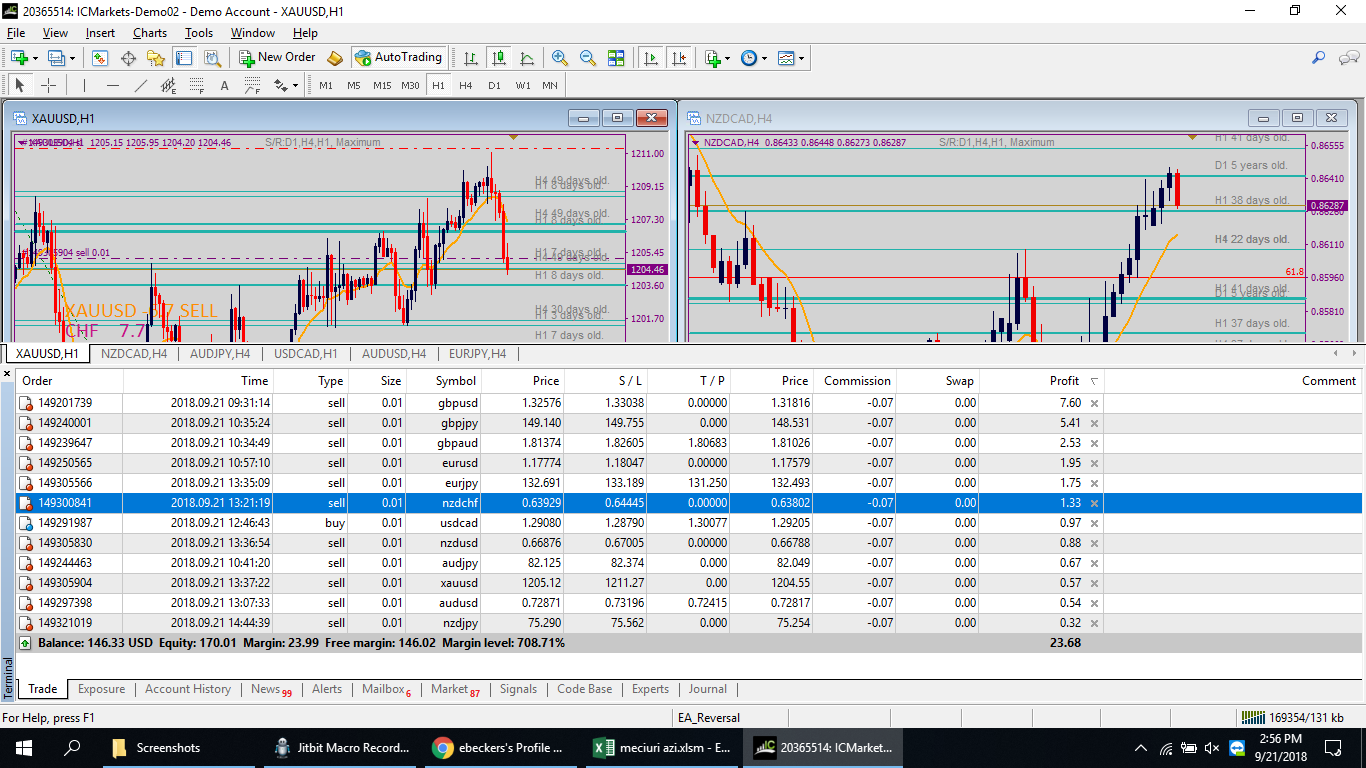The height and width of the screenshot is (768, 1366).
Task: Toggle the AutoTrading button
Action: (398, 58)
